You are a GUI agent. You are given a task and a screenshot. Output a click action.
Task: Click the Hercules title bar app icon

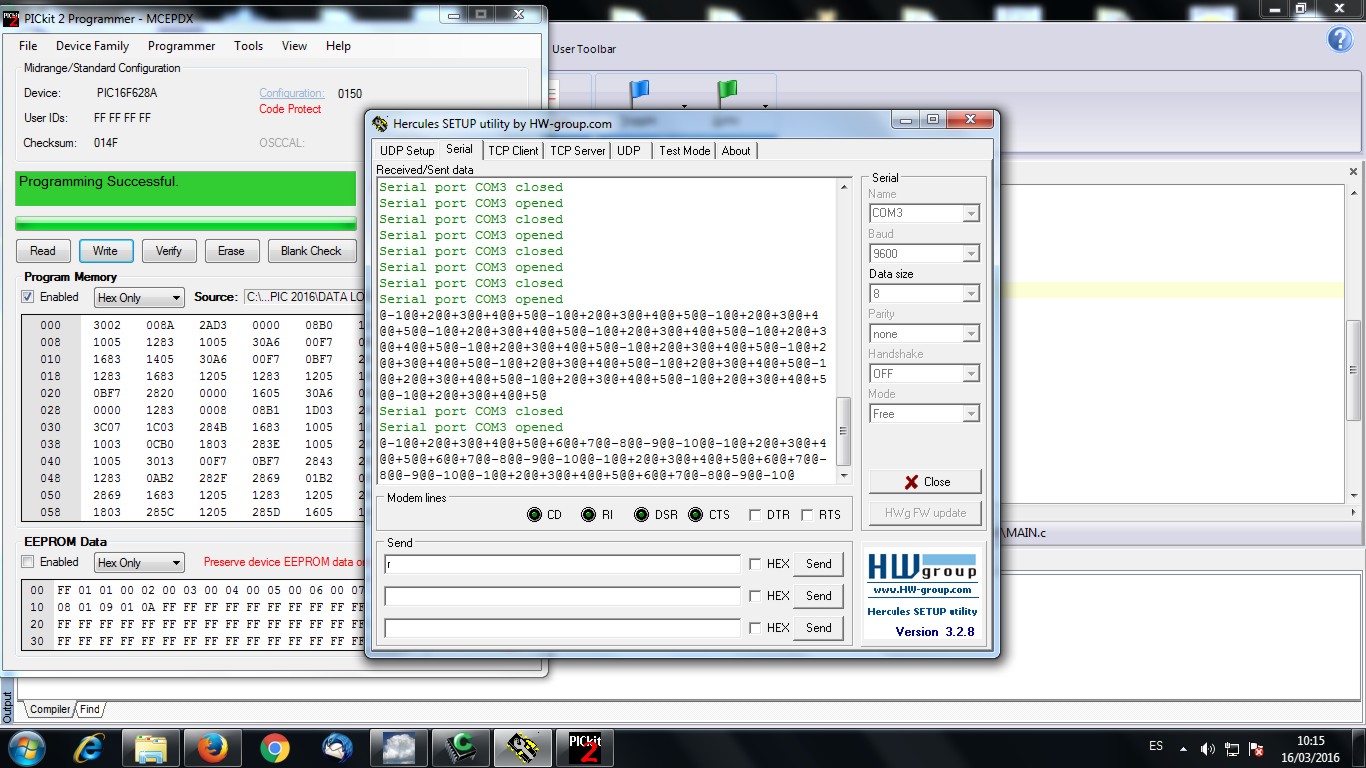point(380,124)
